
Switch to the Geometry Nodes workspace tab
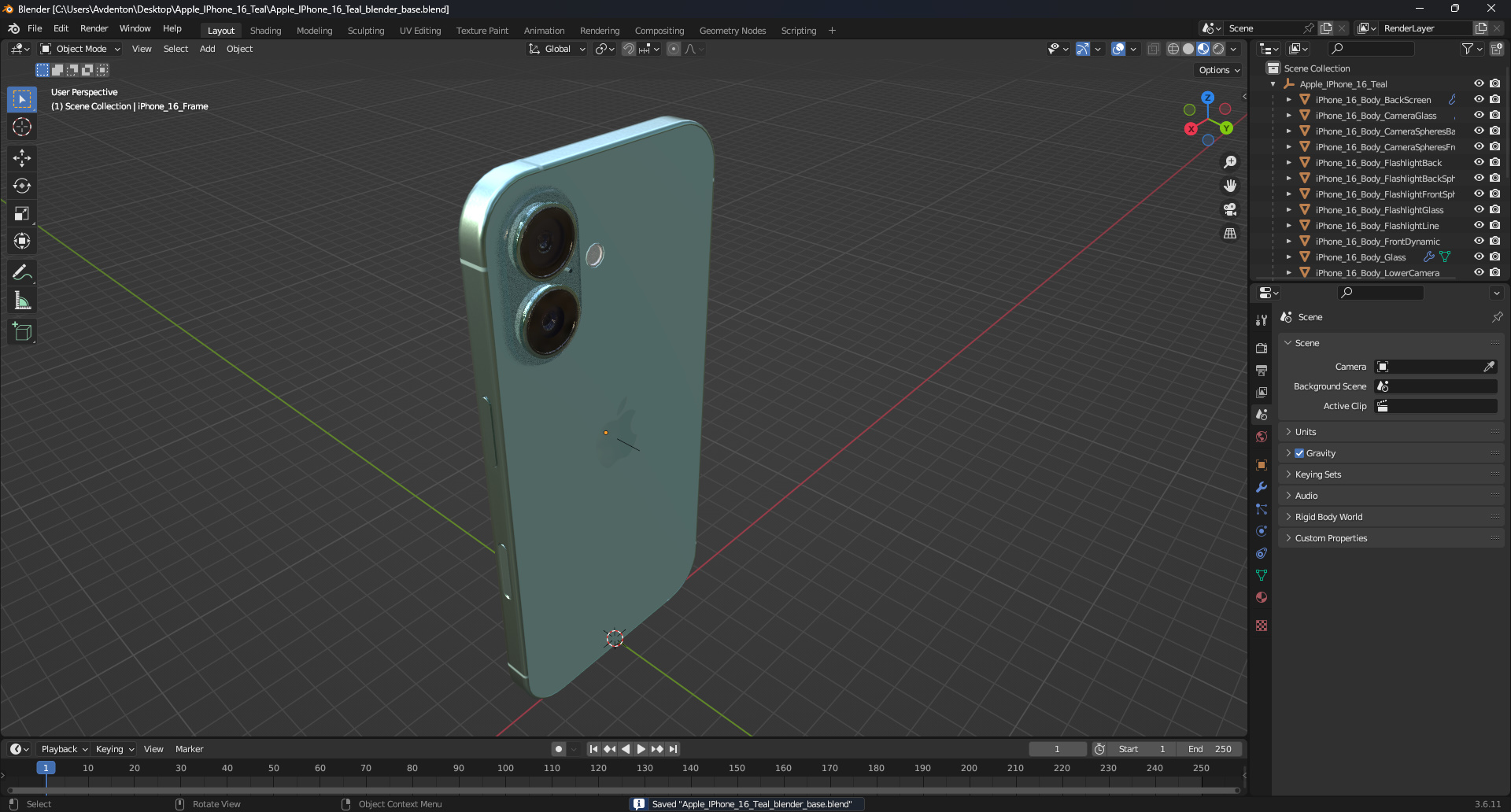[733, 31]
